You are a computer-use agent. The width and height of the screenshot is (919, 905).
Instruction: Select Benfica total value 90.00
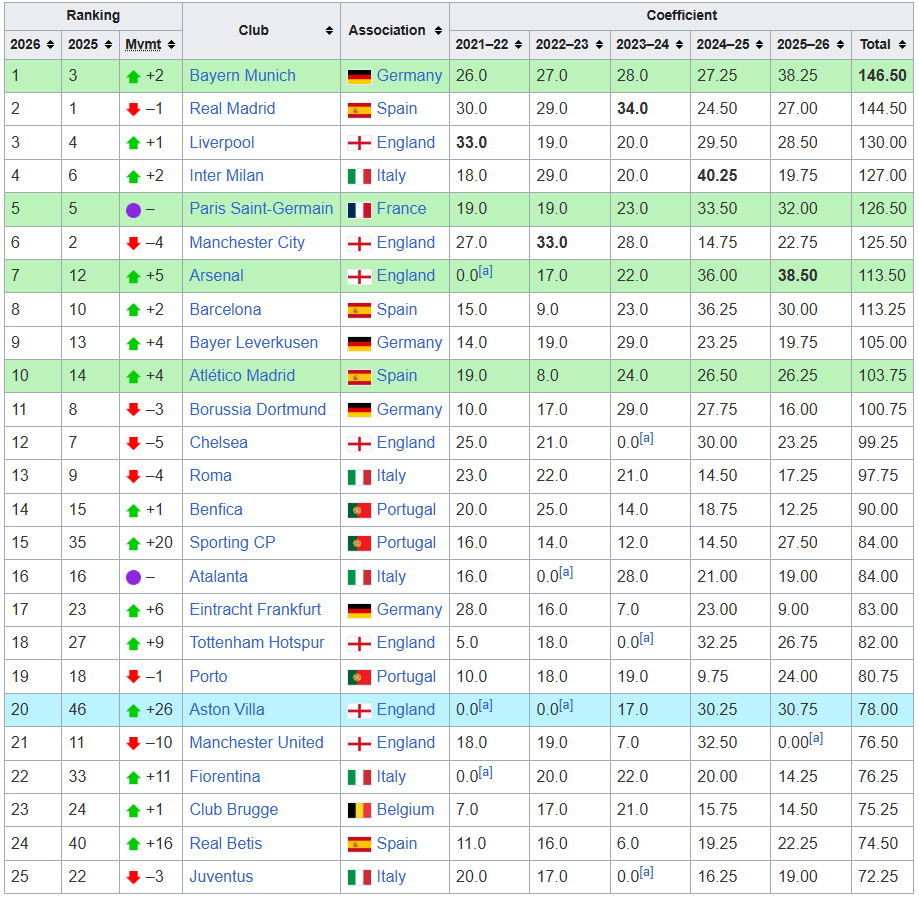[x=878, y=509]
